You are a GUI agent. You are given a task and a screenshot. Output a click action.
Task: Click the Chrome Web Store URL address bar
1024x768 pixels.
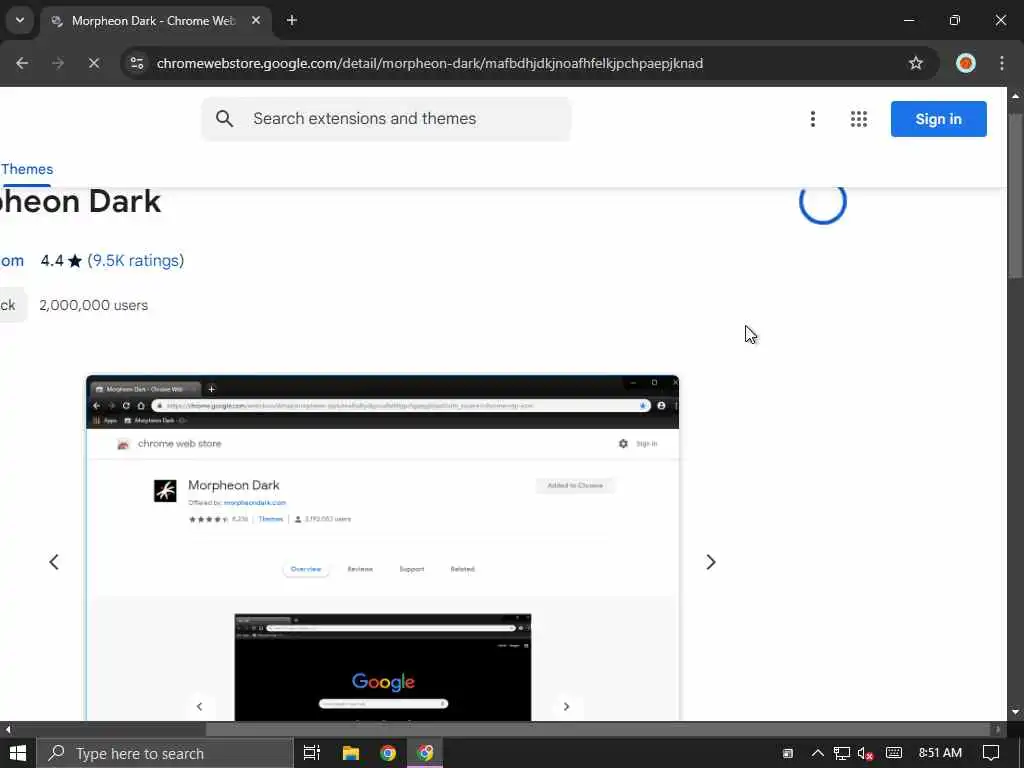click(x=430, y=63)
